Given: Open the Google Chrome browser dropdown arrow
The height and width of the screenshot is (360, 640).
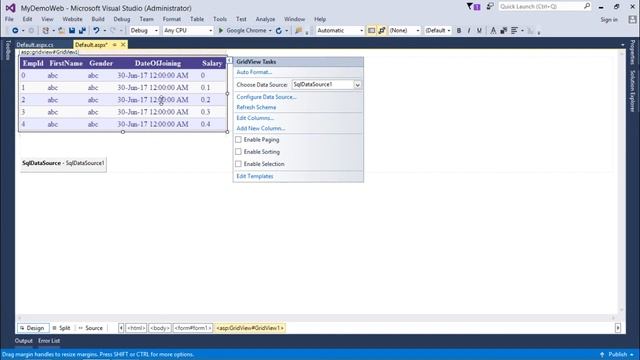Looking at the screenshot, I should pyautogui.click(x=270, y=31).
